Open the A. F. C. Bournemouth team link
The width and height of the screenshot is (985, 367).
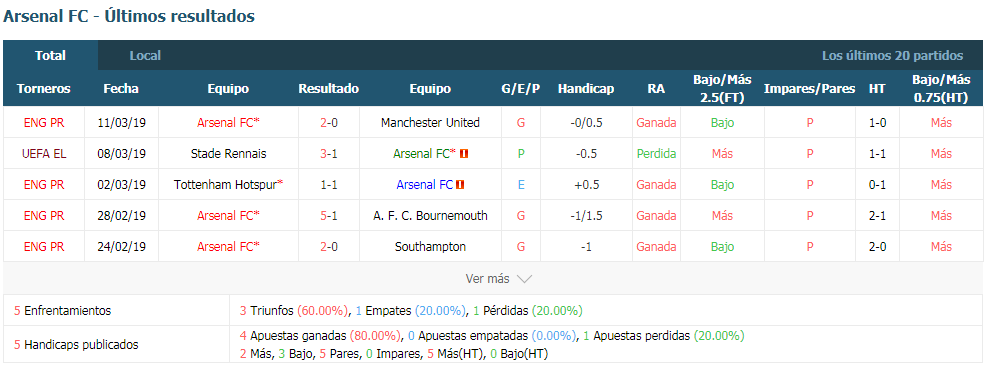click(430, 216)
